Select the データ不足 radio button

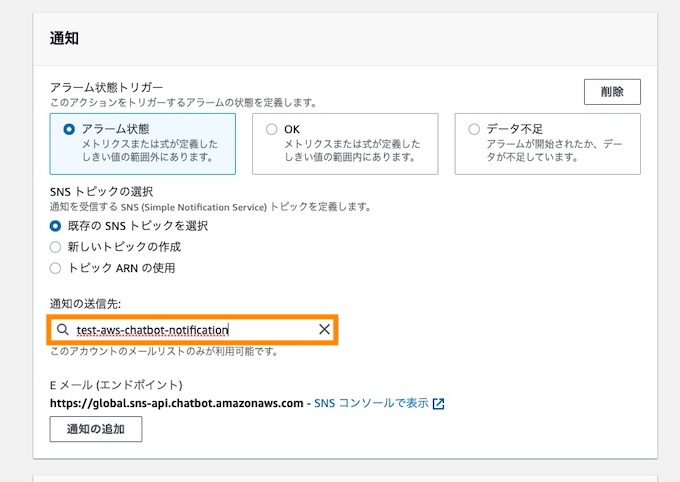[x=474, y=129]
